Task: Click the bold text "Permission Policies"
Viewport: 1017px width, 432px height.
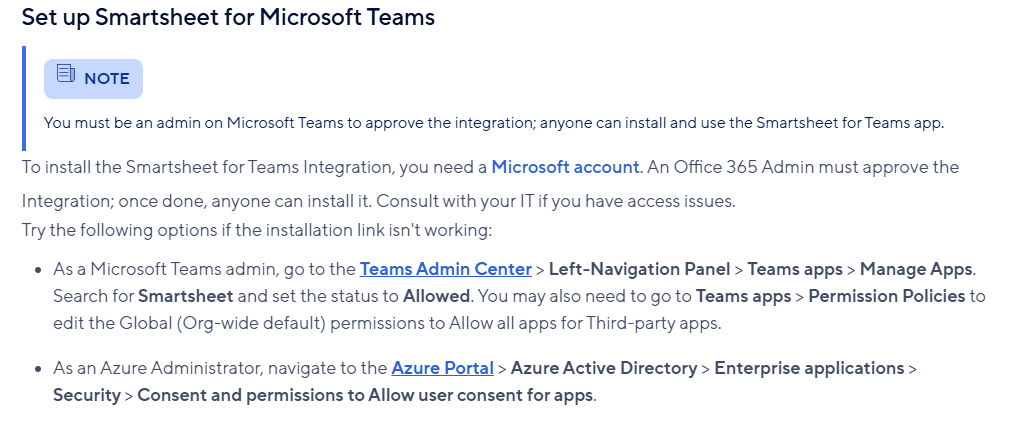Action: coord(887,296)
